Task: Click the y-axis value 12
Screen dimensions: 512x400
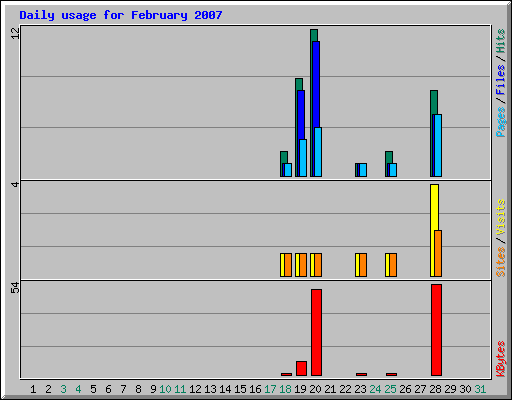Action: (x=15, y=33)
